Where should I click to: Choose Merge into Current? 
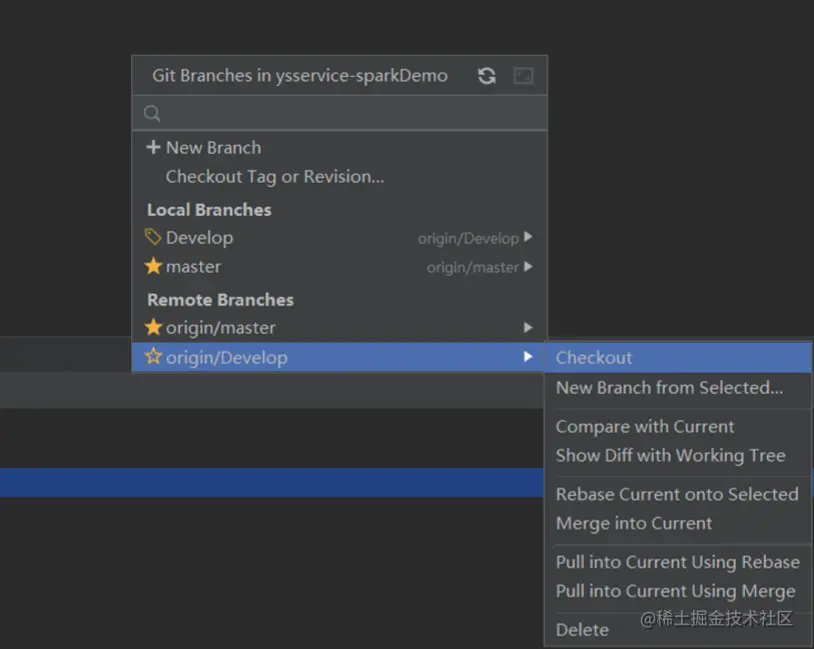[634, 523]
